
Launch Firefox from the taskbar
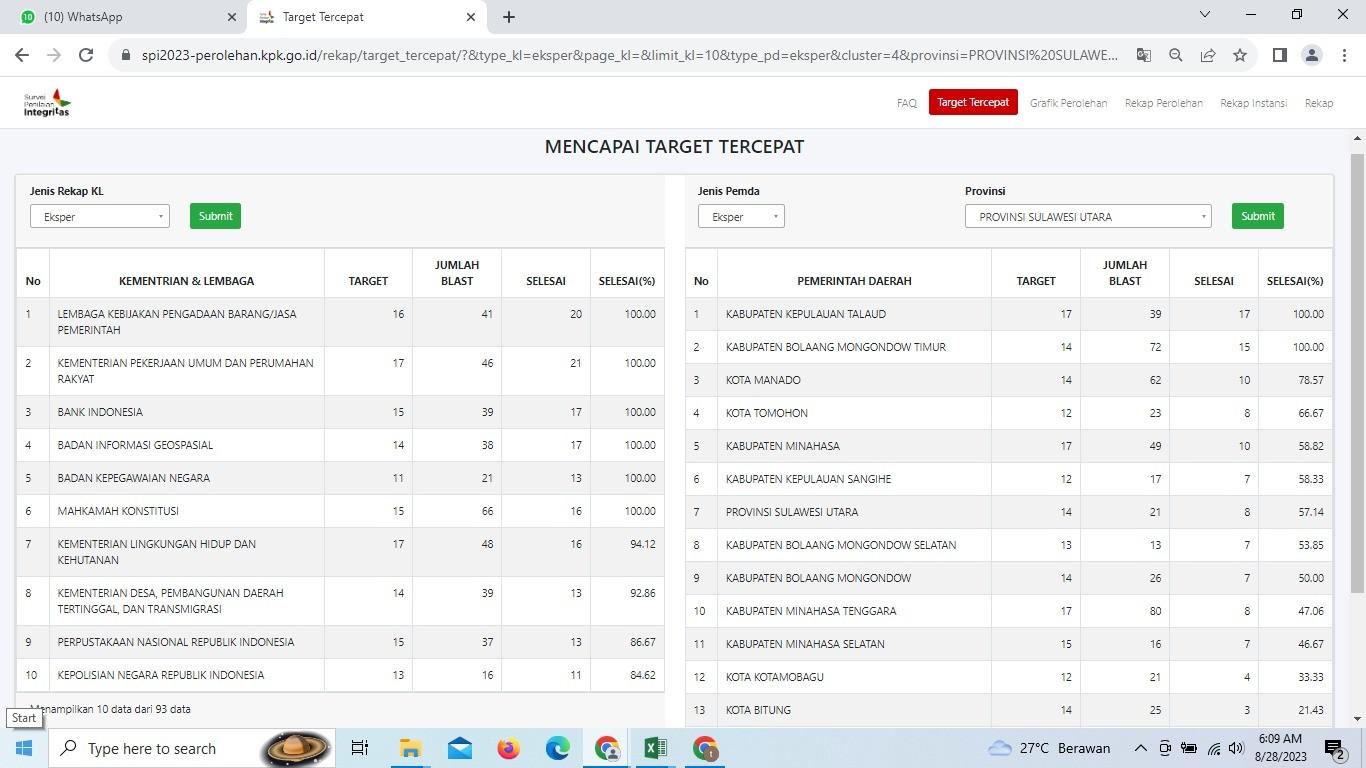point(508,748)
